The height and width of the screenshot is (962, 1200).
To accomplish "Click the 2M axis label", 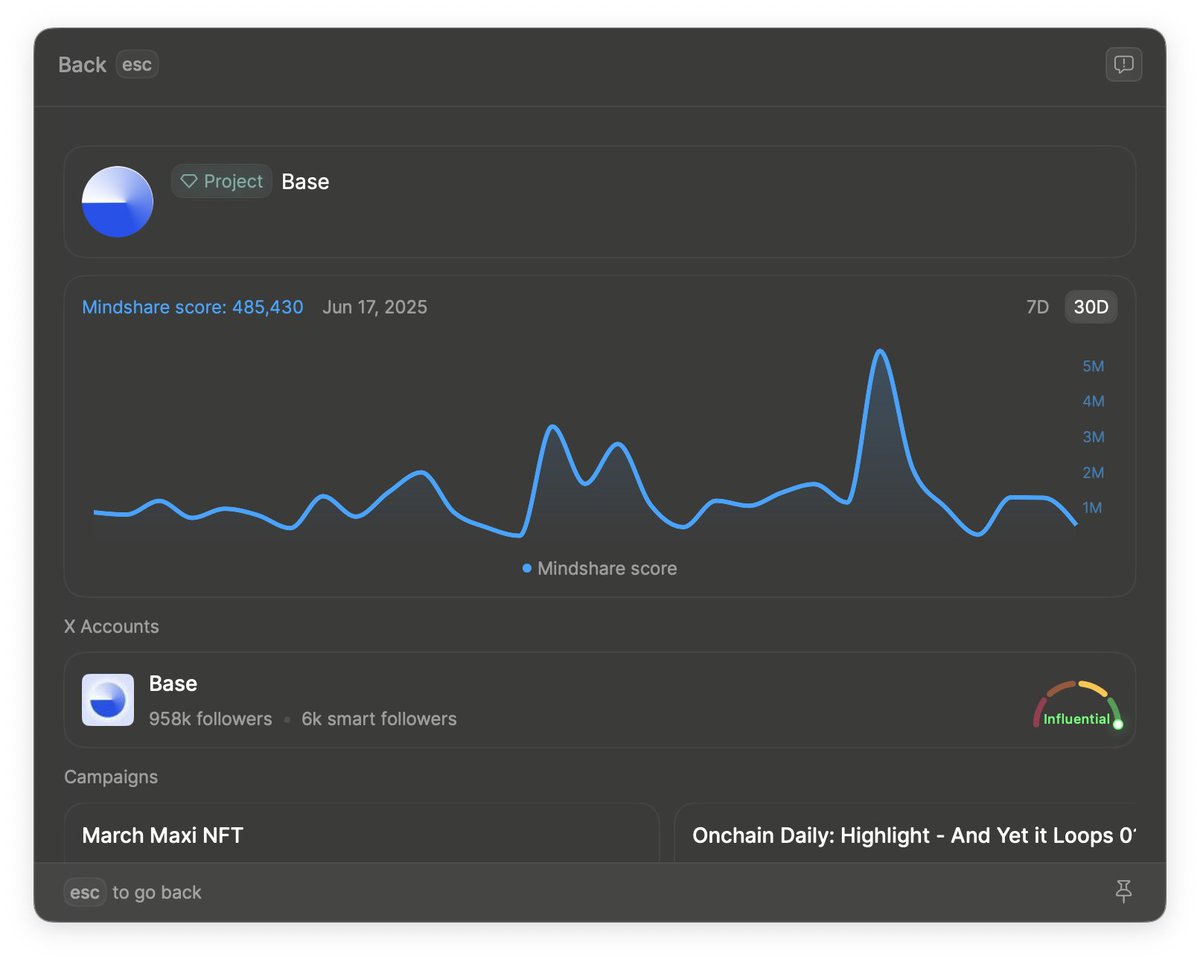I will tap(1093, 472).
